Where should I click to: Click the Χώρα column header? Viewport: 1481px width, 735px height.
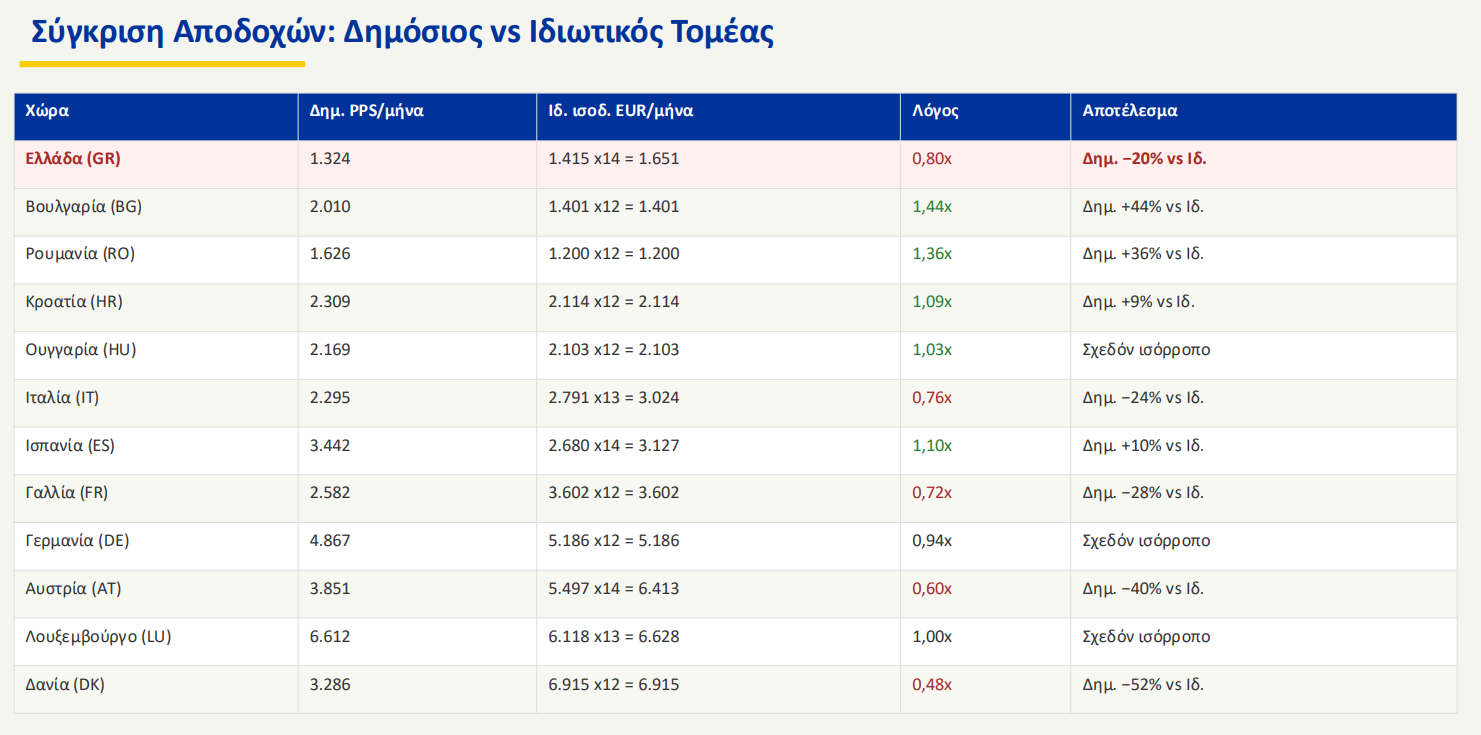pyautogui.click(x=47, y=111)
